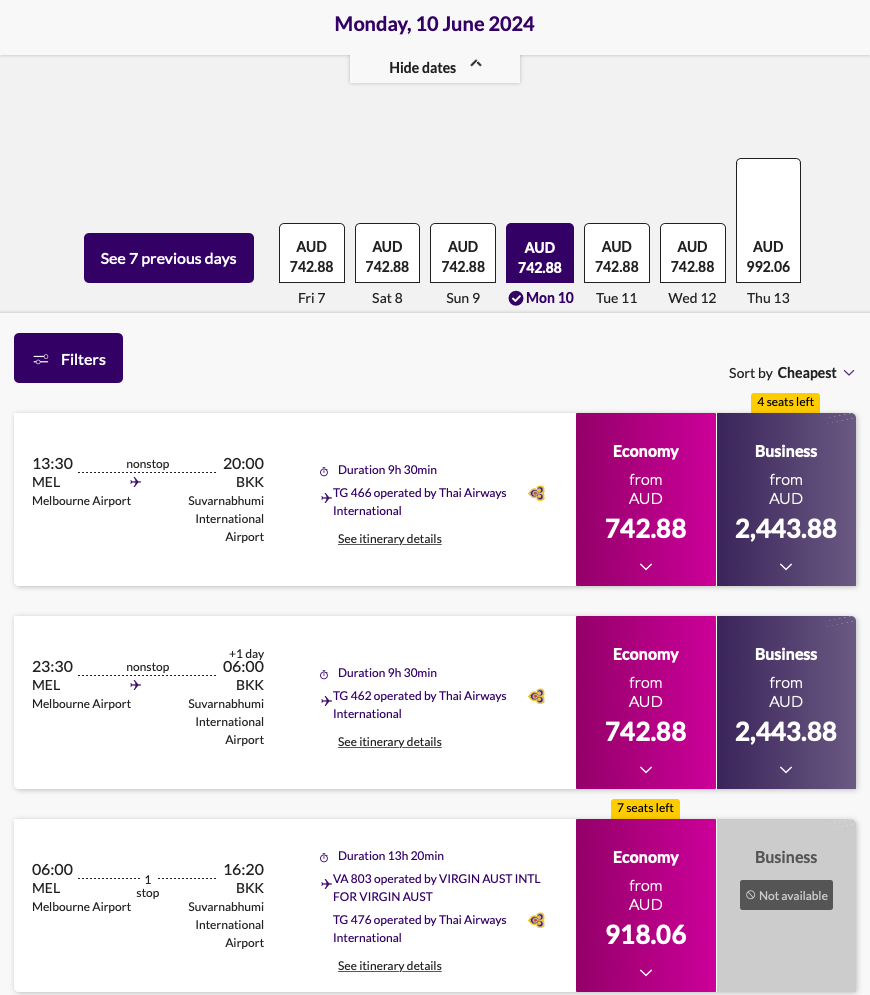This screenshot has height=995, width=870.
Task: Click the Filters sliders icon
Action: [42, 358]
